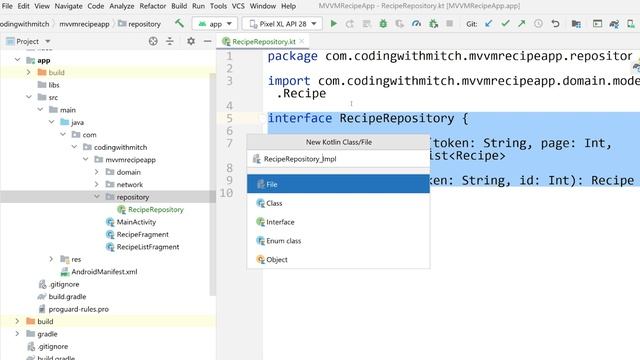Expand the gradle folder
This screenshot has height=360, width=640.
pos(17,334)
